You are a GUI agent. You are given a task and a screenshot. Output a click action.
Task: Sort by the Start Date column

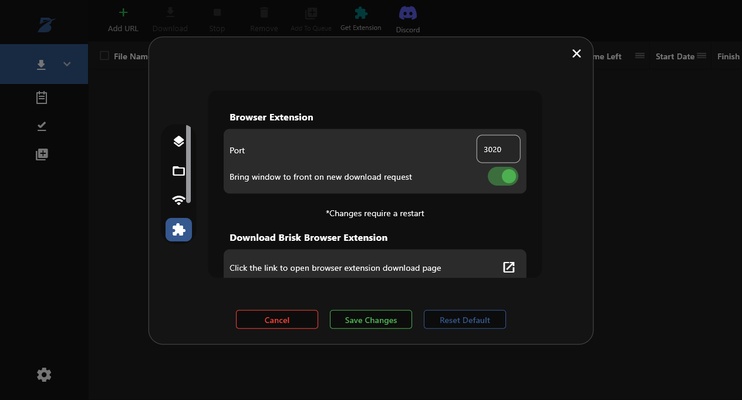click(x=675, y=56)
